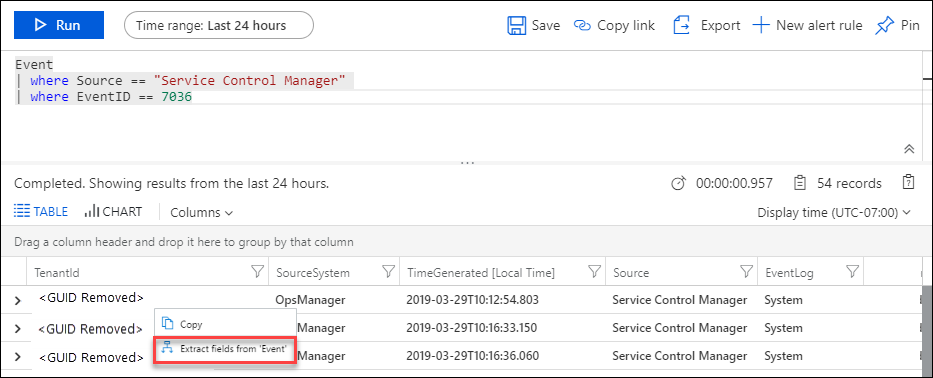Open the Columns dropdown
This screenshot has height=378, width=933.
pos(201,213)
